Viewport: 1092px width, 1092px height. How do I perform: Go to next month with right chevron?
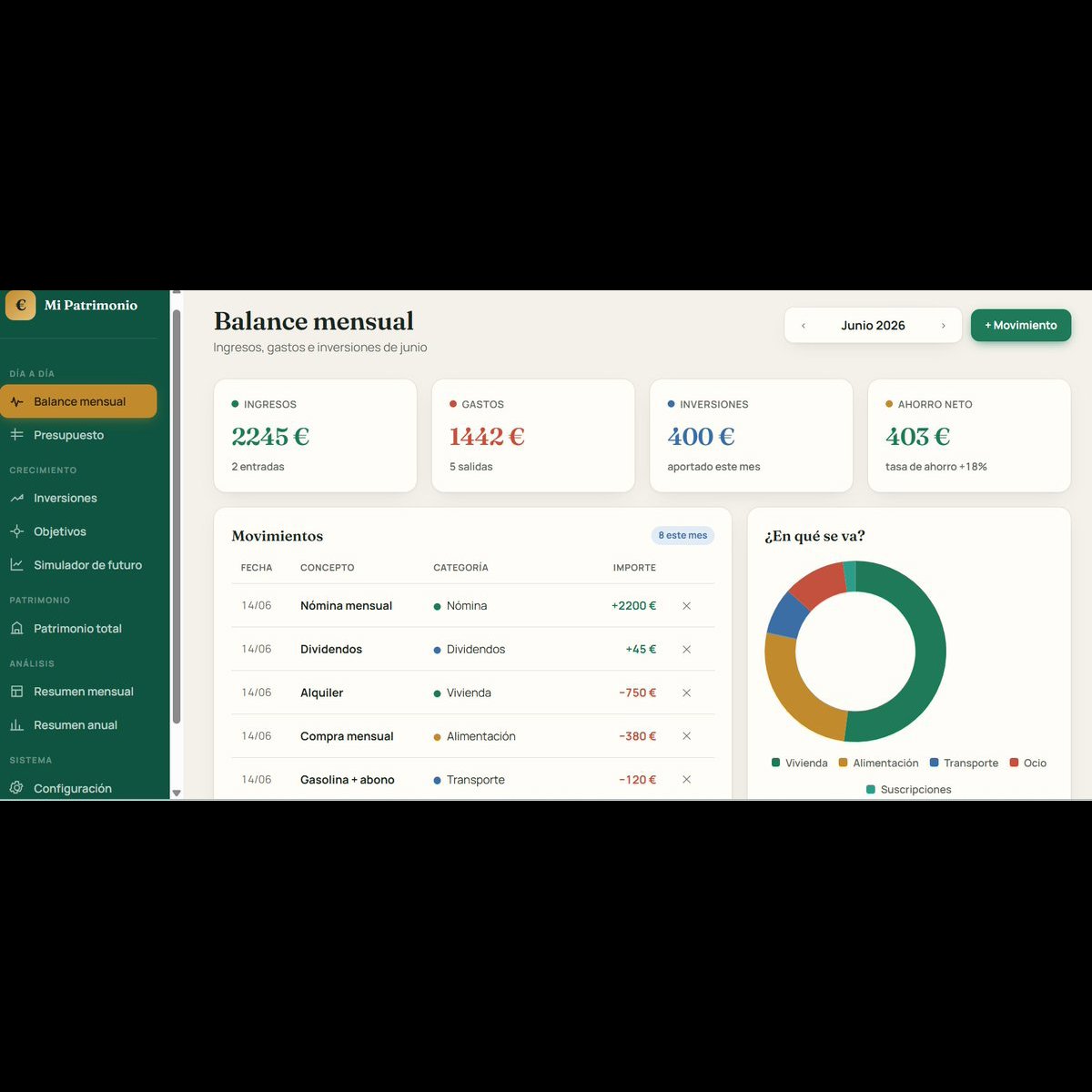coord(943,326)
